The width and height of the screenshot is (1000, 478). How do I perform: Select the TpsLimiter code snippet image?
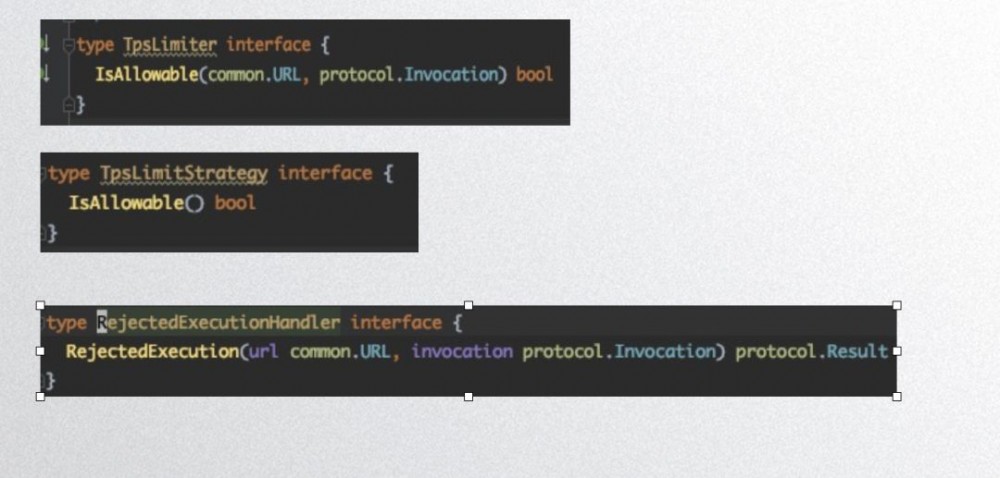[x=400, y=100]
